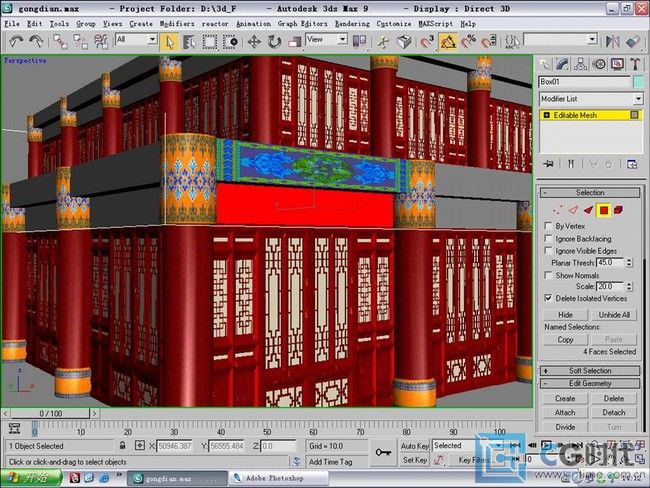650x488 pixels.
Task: Click the Attach button
Action: (x=565, y=413)
